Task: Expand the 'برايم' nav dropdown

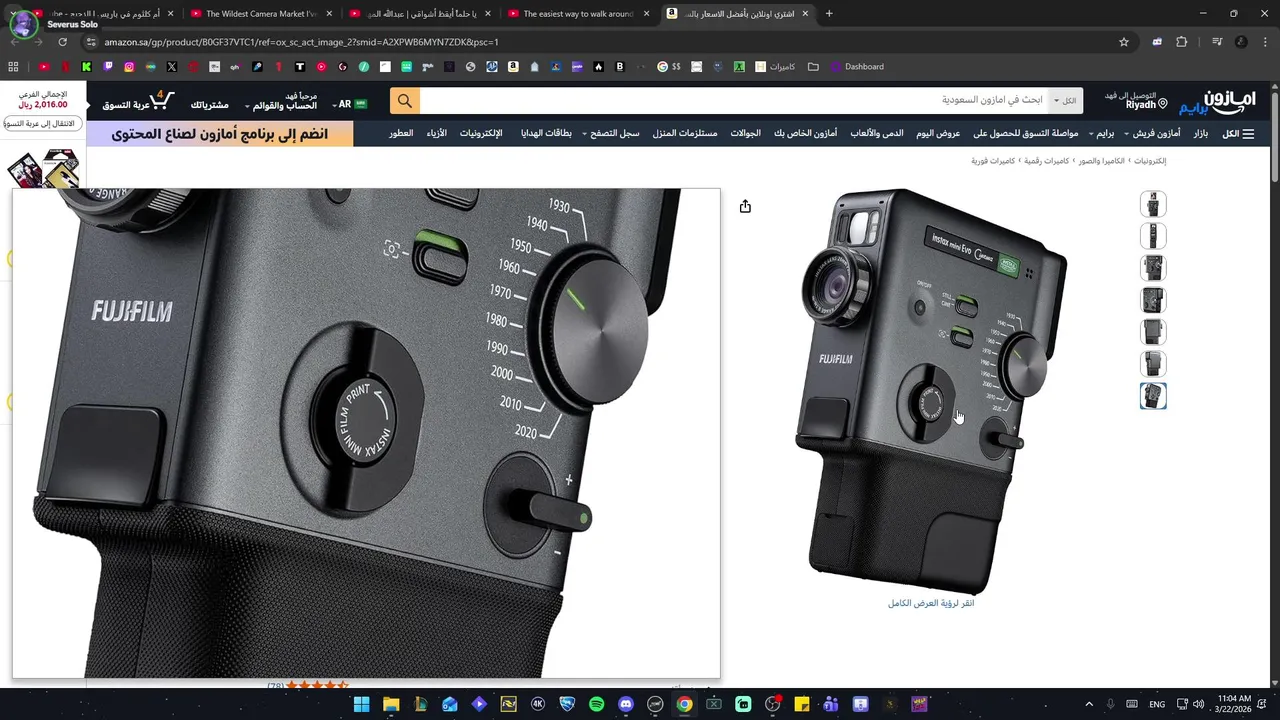Action: click(1103, 133)
